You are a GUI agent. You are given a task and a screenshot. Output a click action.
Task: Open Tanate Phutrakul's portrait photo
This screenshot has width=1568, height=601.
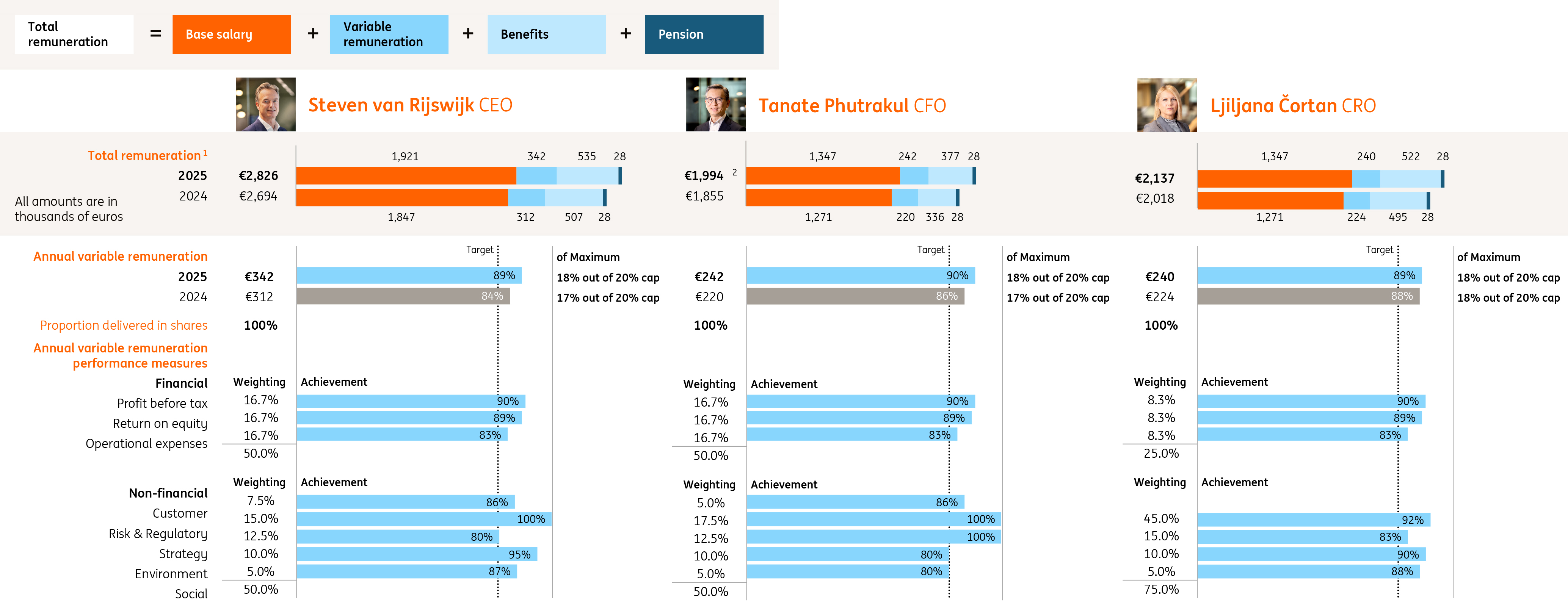(715, 104)
